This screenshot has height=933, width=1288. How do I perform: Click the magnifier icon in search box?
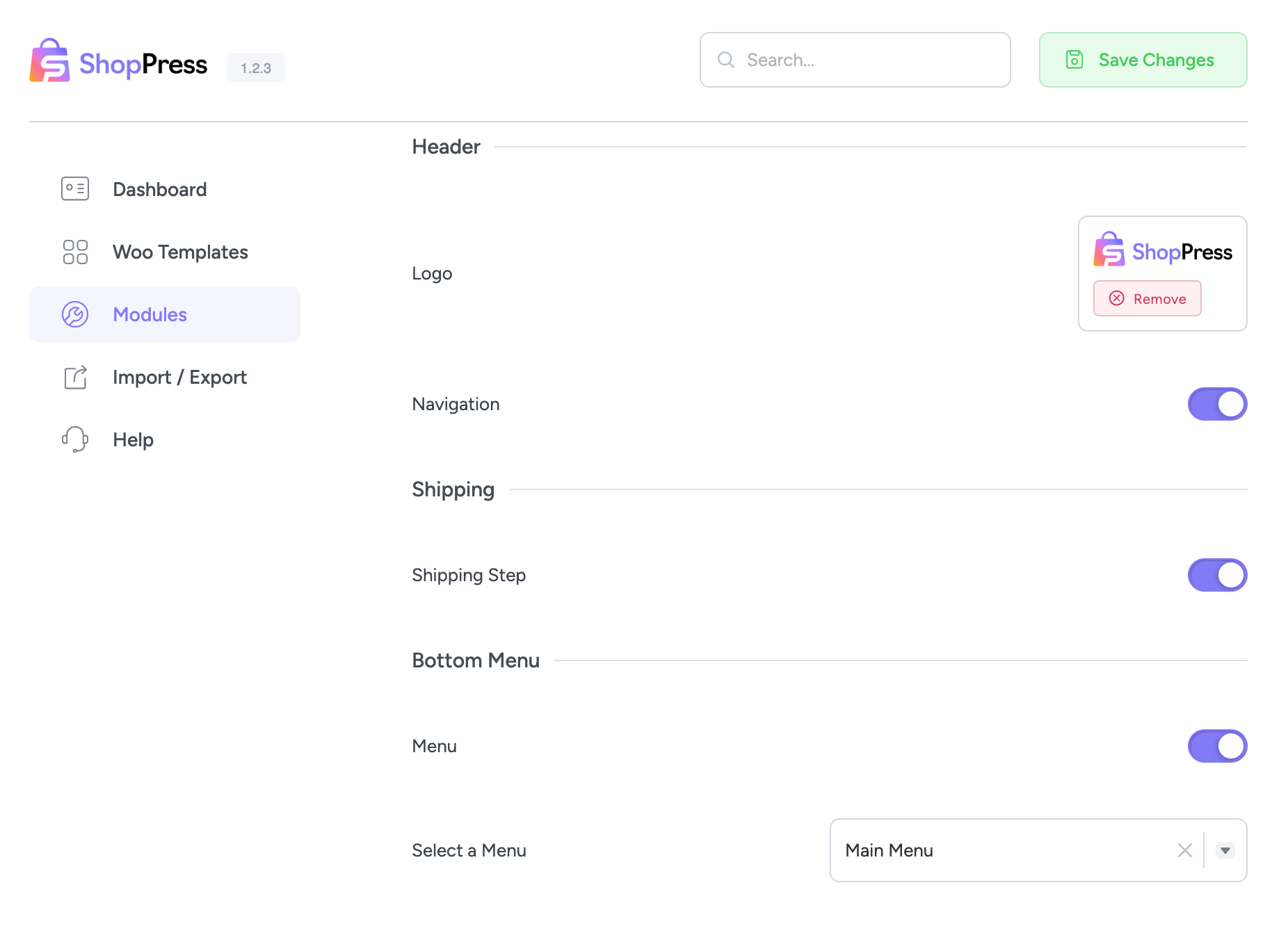coord(726,60)
